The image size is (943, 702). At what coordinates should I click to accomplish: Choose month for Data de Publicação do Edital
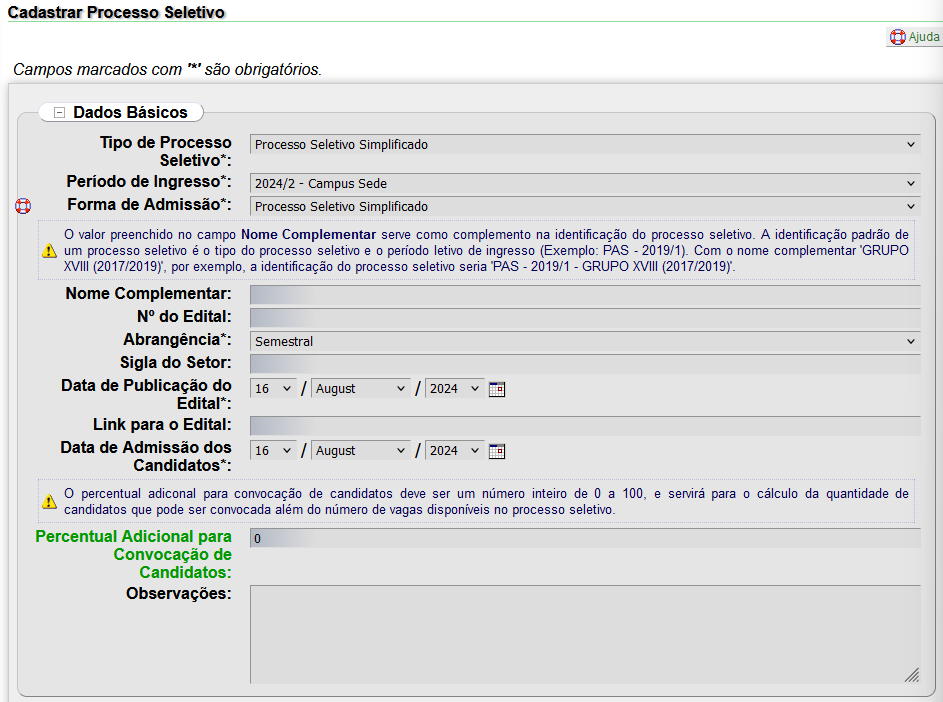[x=361, y=389]
